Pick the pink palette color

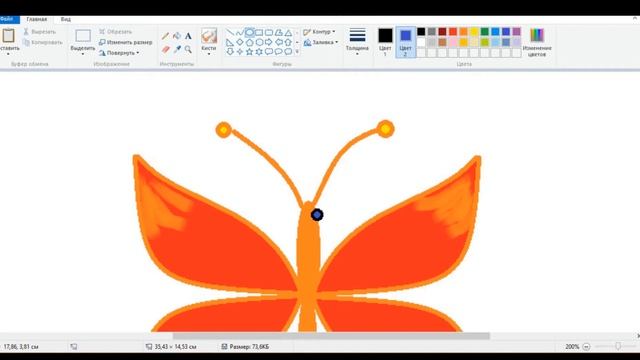click(453, 42)
